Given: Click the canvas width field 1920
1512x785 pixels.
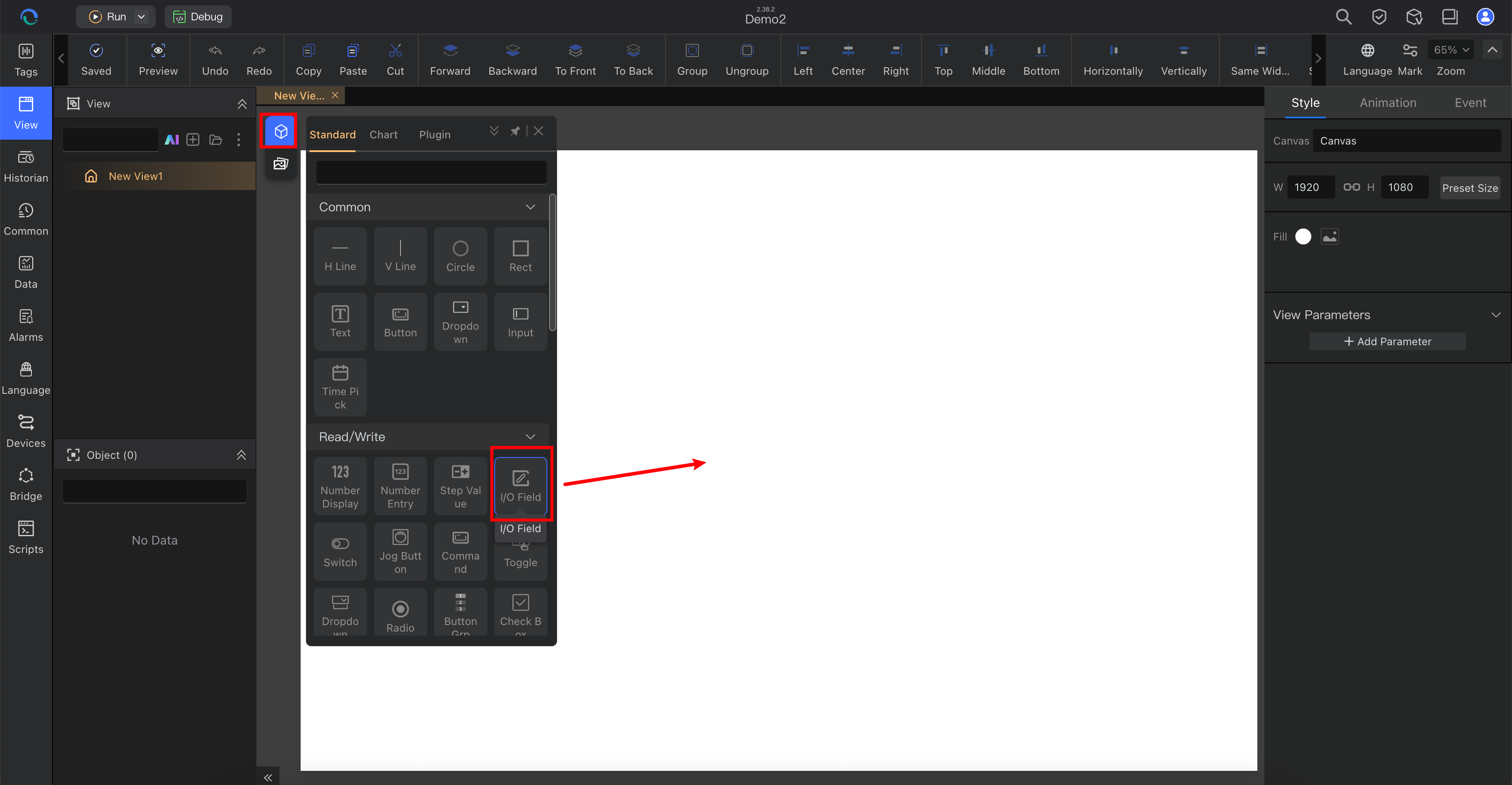Looking at the screenshot, I should (1311, 187).
